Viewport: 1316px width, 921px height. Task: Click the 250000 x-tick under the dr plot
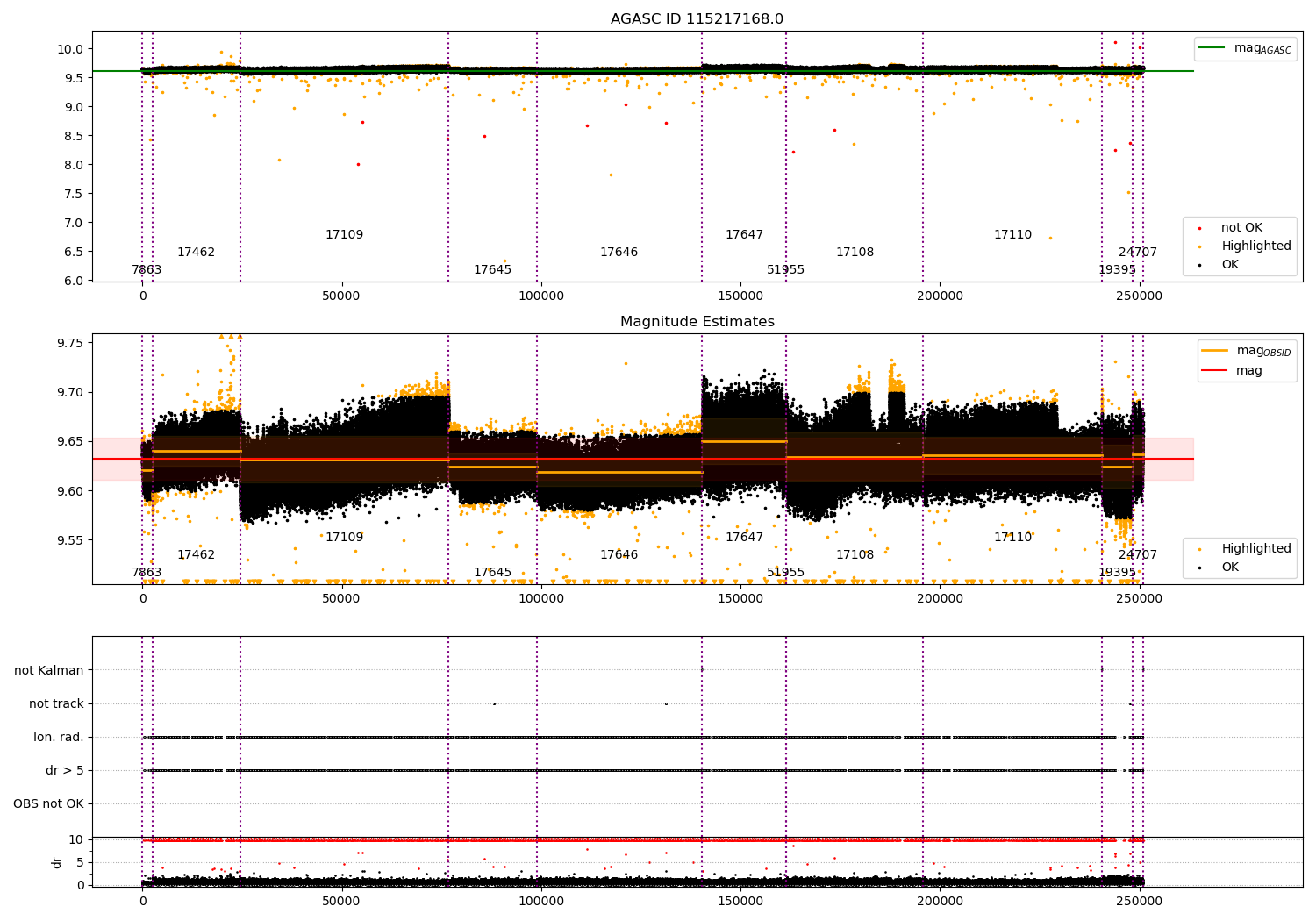(x=1140, y=902)
